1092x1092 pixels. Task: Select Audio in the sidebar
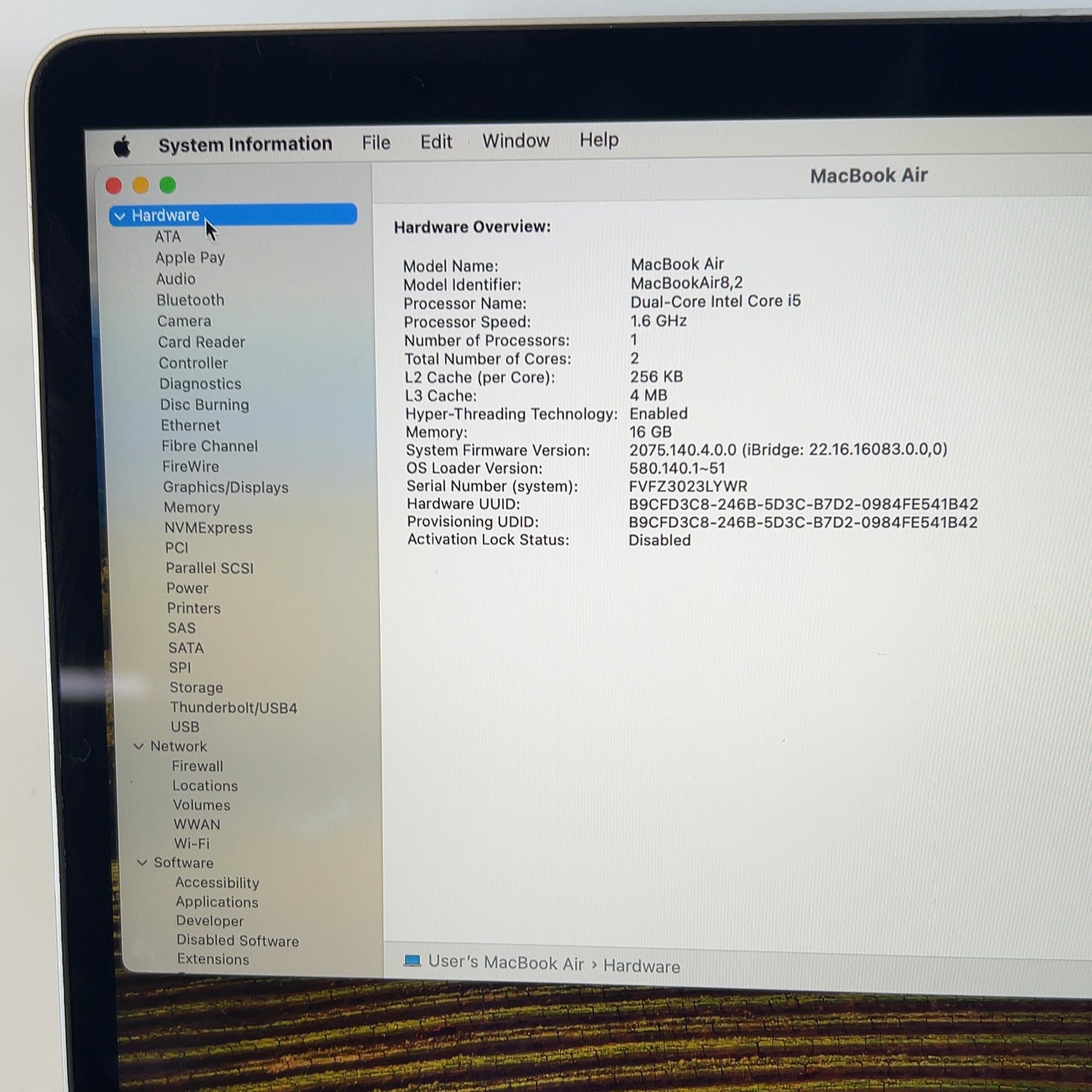(x=175, y=279)
